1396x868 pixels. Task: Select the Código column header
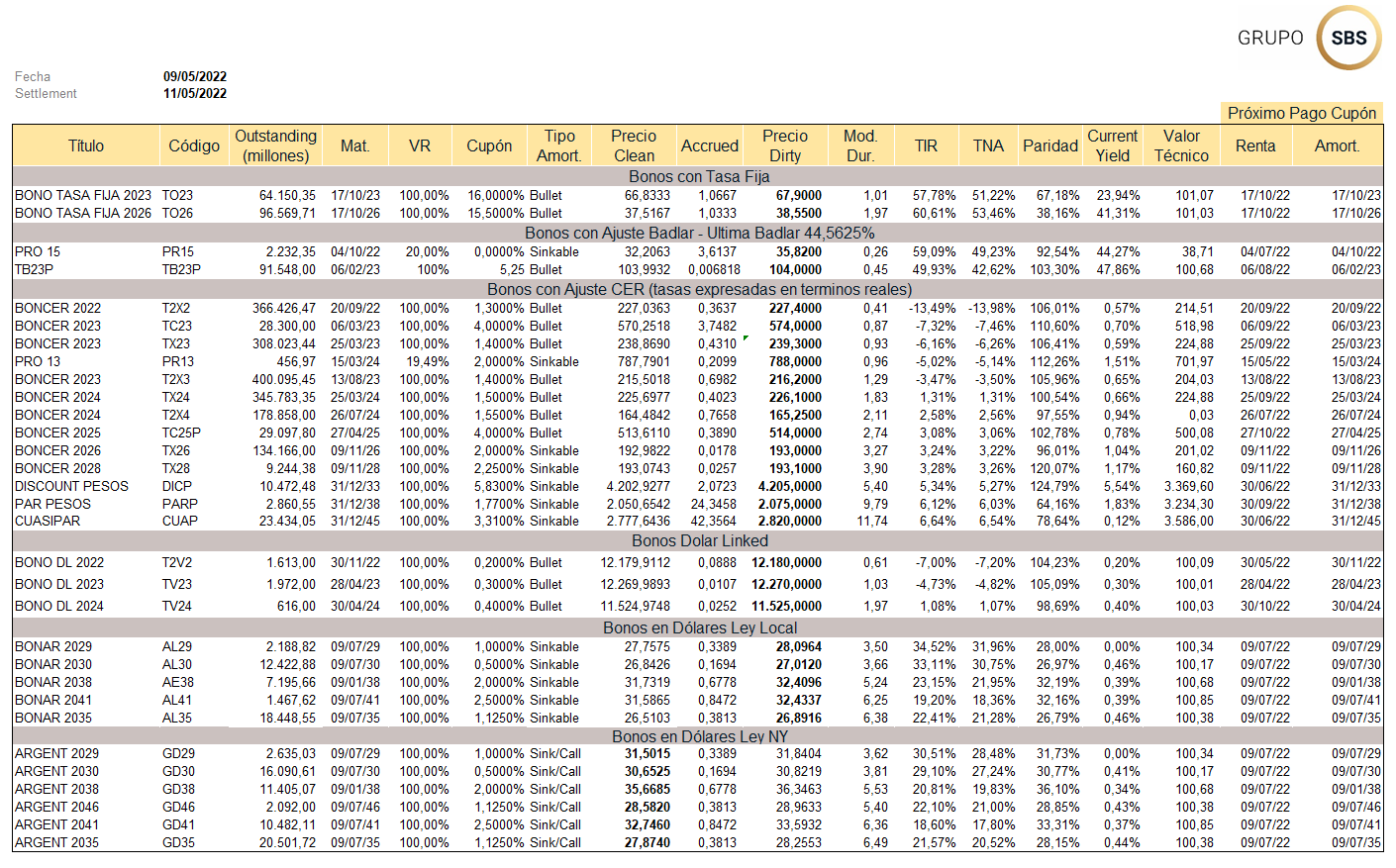(x=194, y=145)
